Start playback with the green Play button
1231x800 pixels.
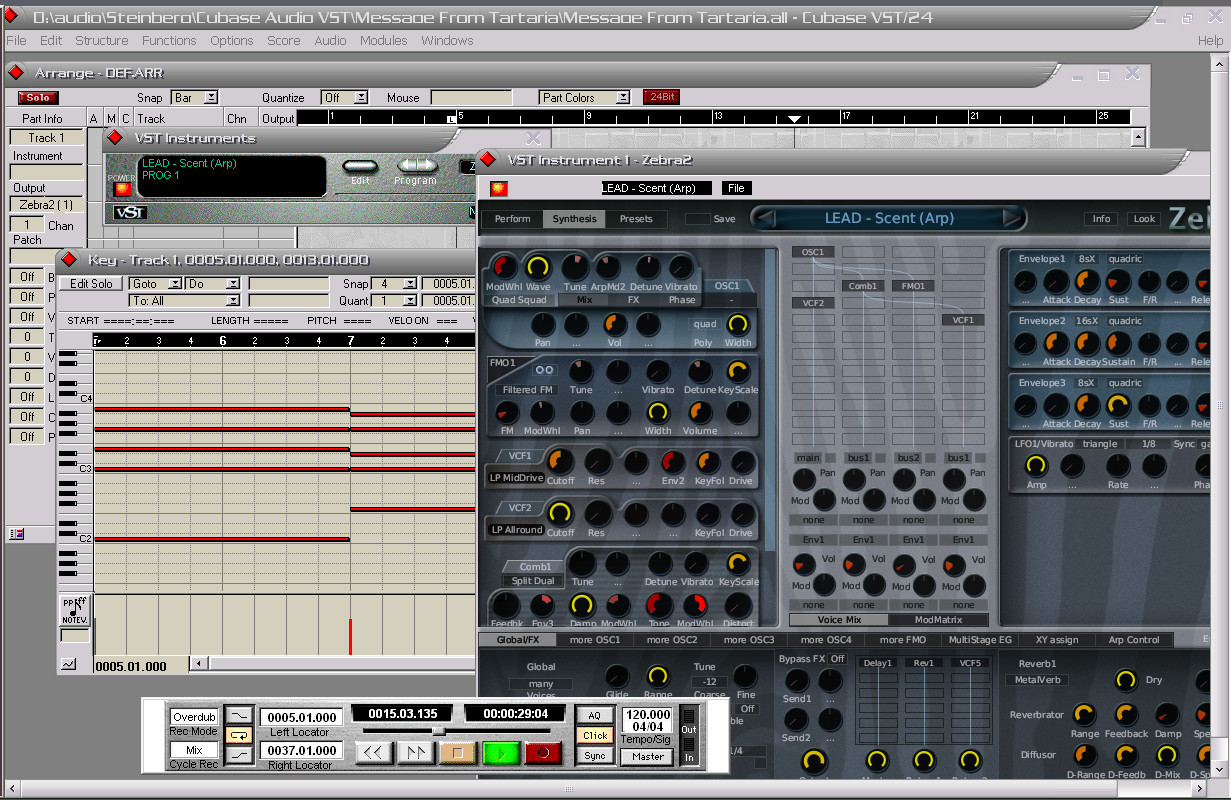coord(501,753)
